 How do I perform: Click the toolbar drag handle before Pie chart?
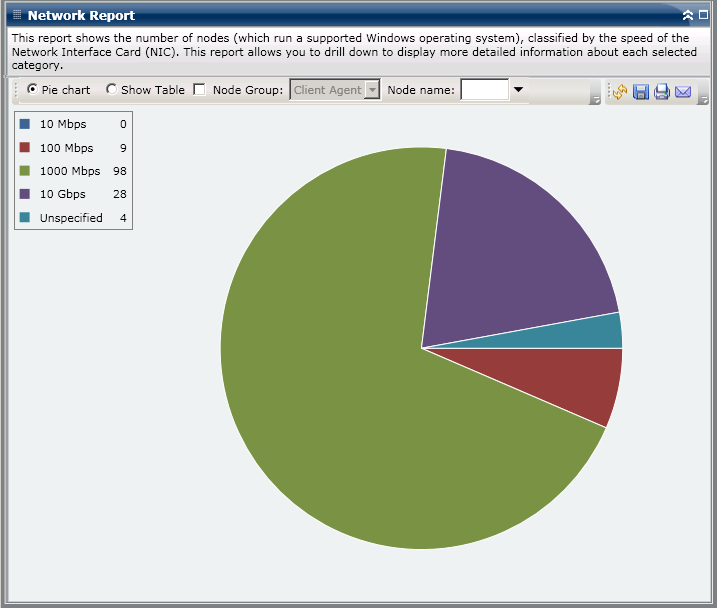point(17,90)
